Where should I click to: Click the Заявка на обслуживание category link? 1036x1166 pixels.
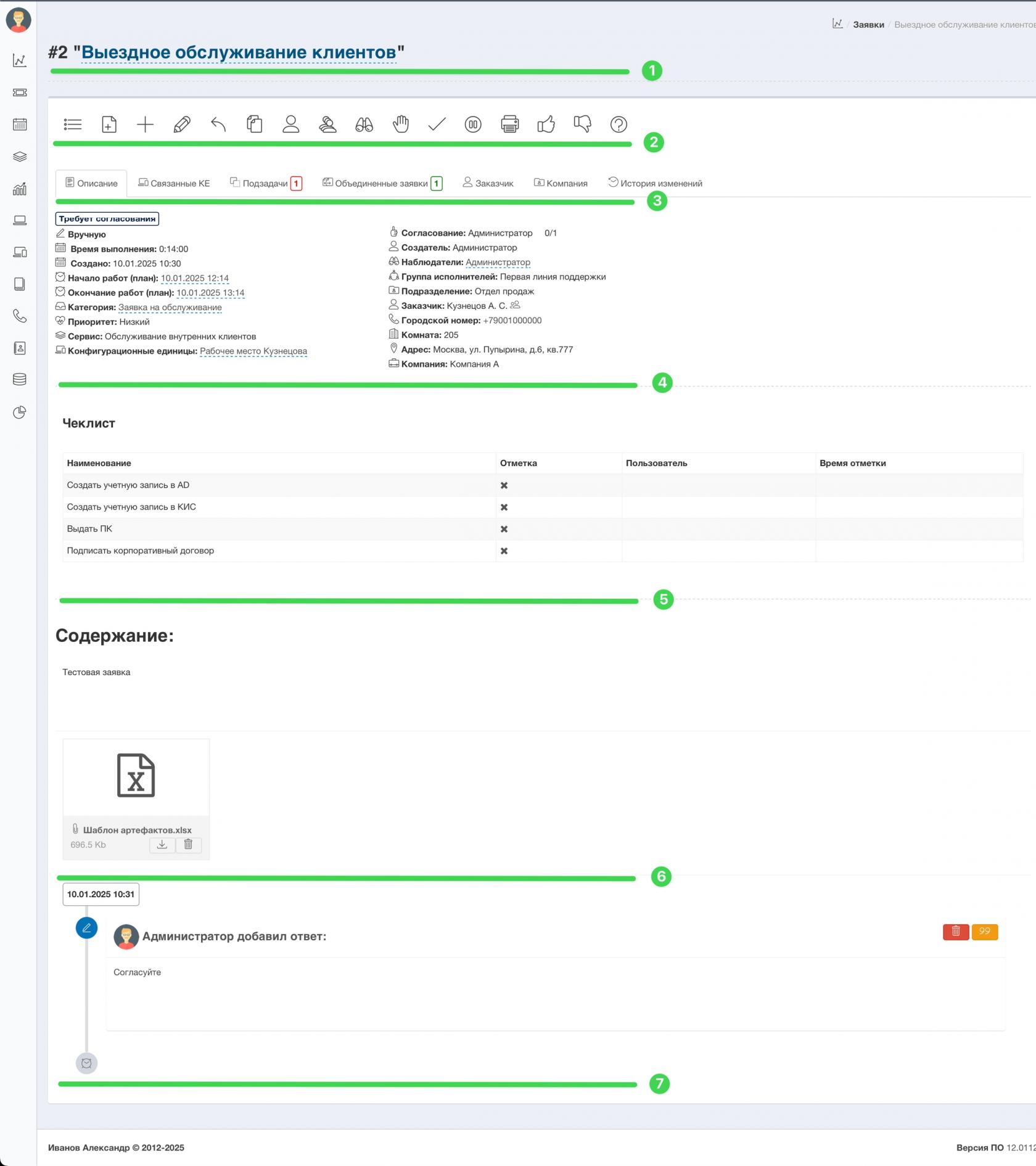click(x=170, y=308)
